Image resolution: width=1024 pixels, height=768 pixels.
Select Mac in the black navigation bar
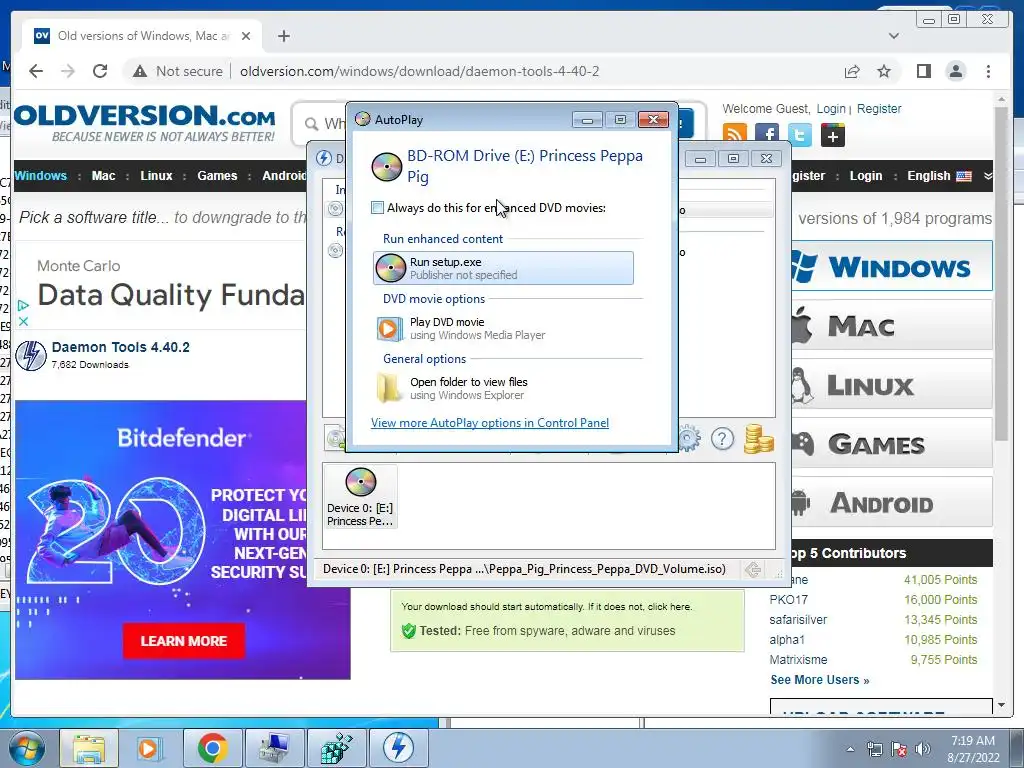(x=104, y=176)
